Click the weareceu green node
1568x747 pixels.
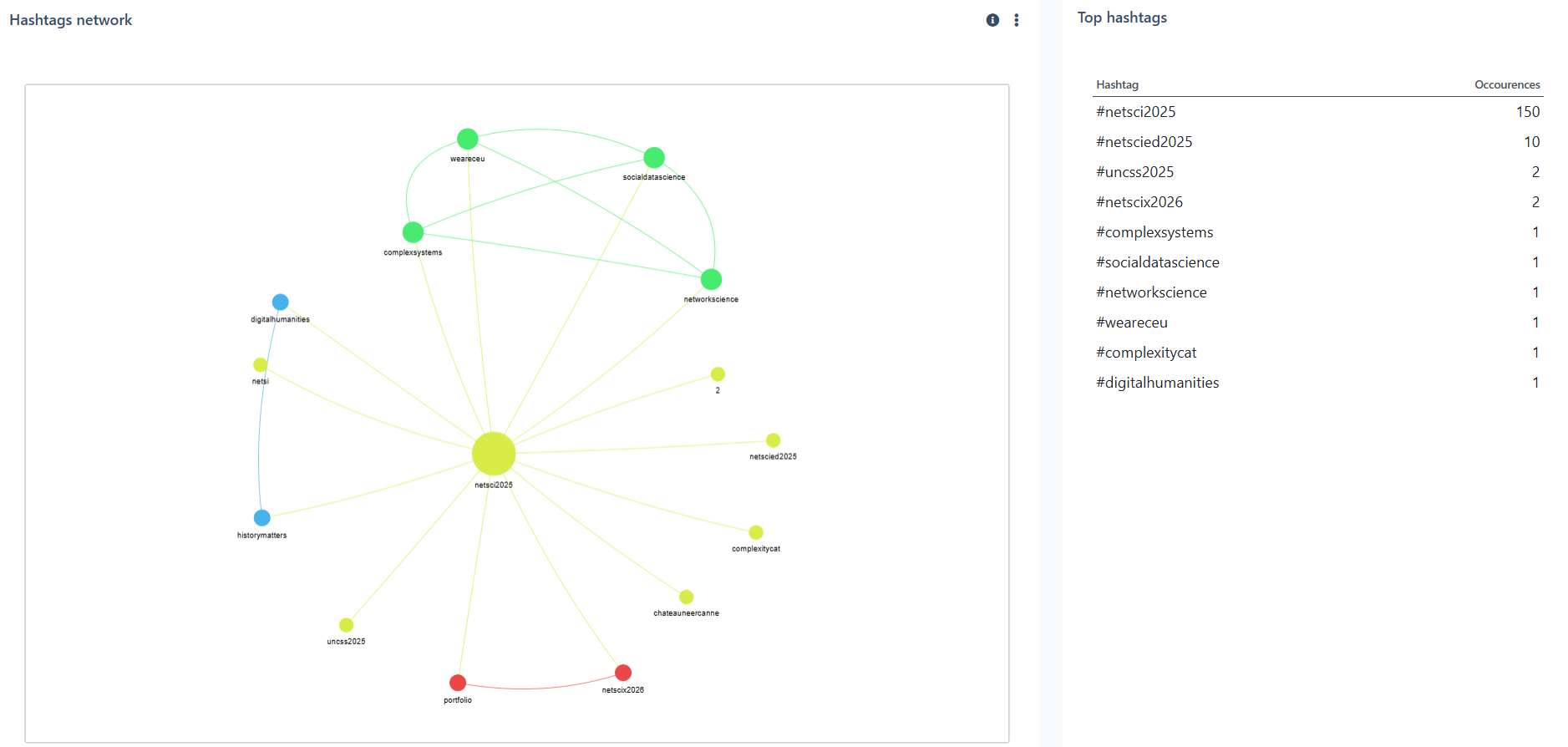point(468,139)
